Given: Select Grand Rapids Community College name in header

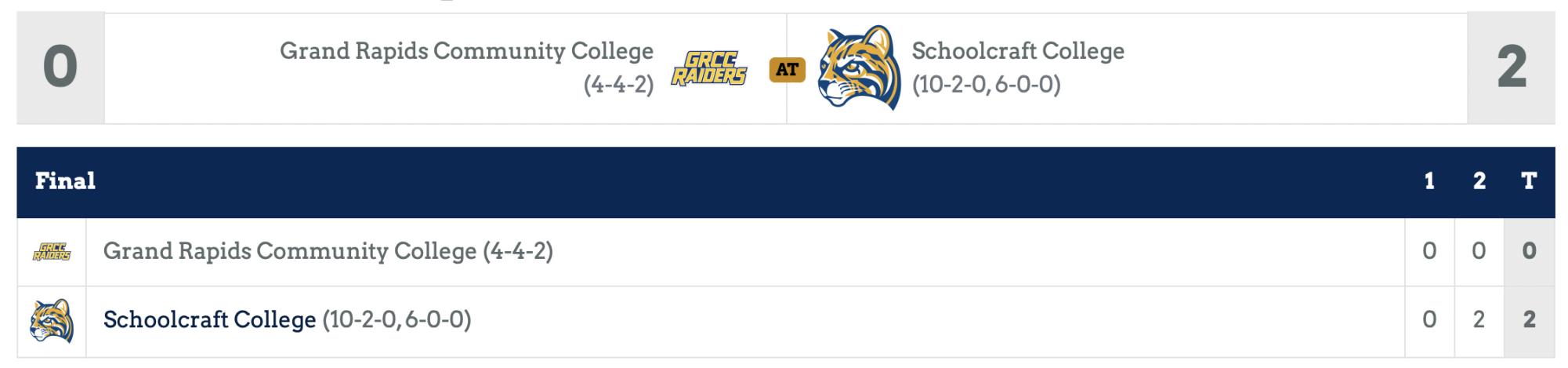Looking at the screenshot, I should pyautogui.click(x=466, y=51).
